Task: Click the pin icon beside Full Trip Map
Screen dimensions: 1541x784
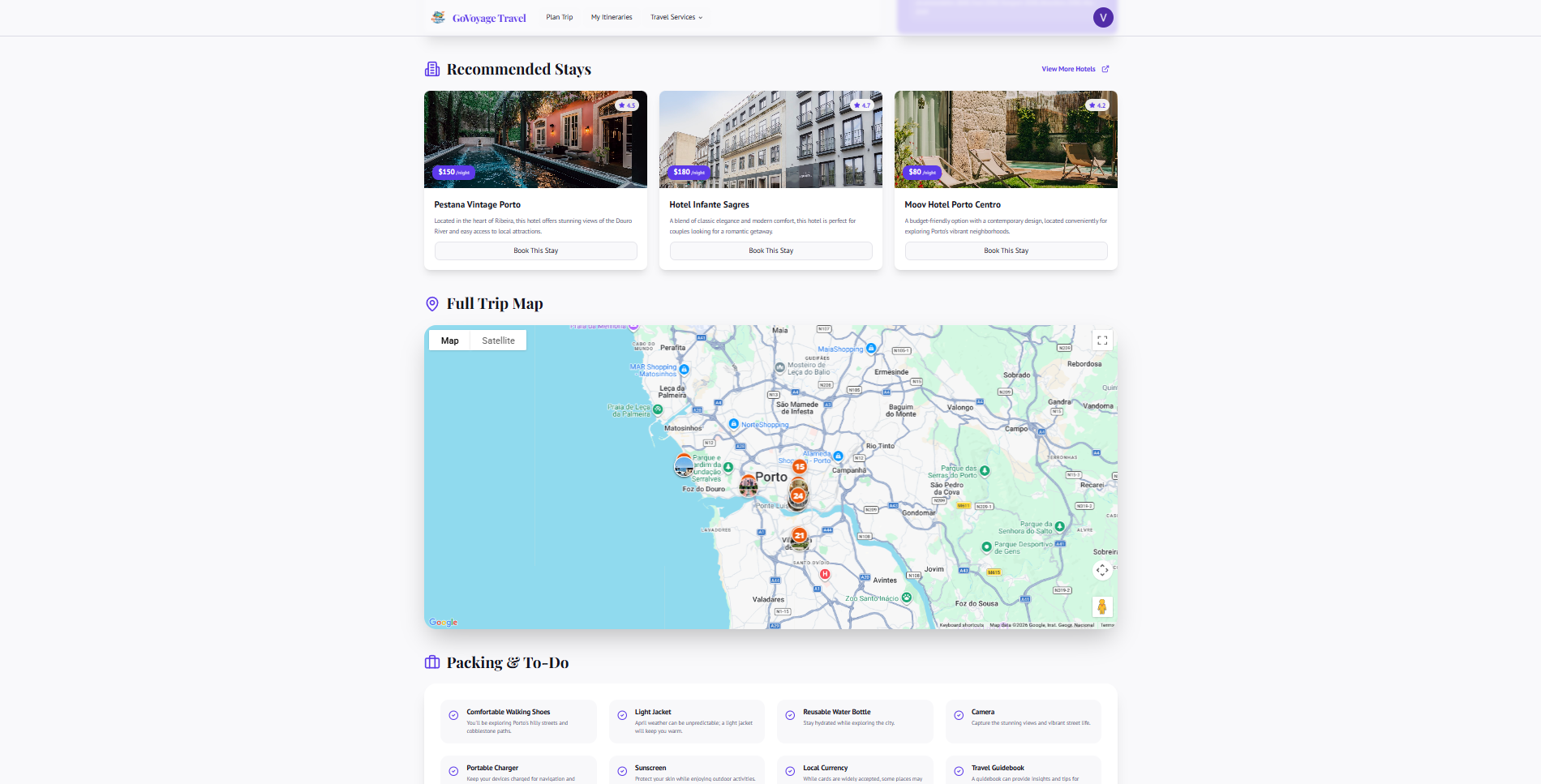Action: (x=431, y=303)
